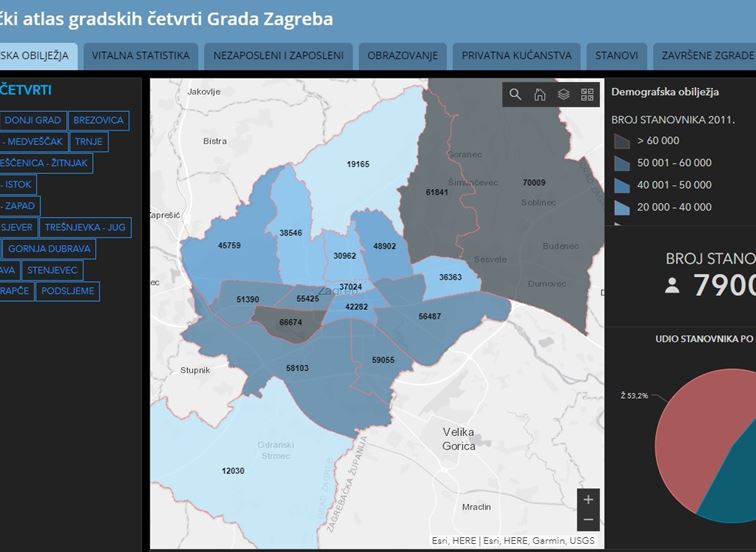Zoom out with the minus button
The image size is (756, 552).
[588, 520]
